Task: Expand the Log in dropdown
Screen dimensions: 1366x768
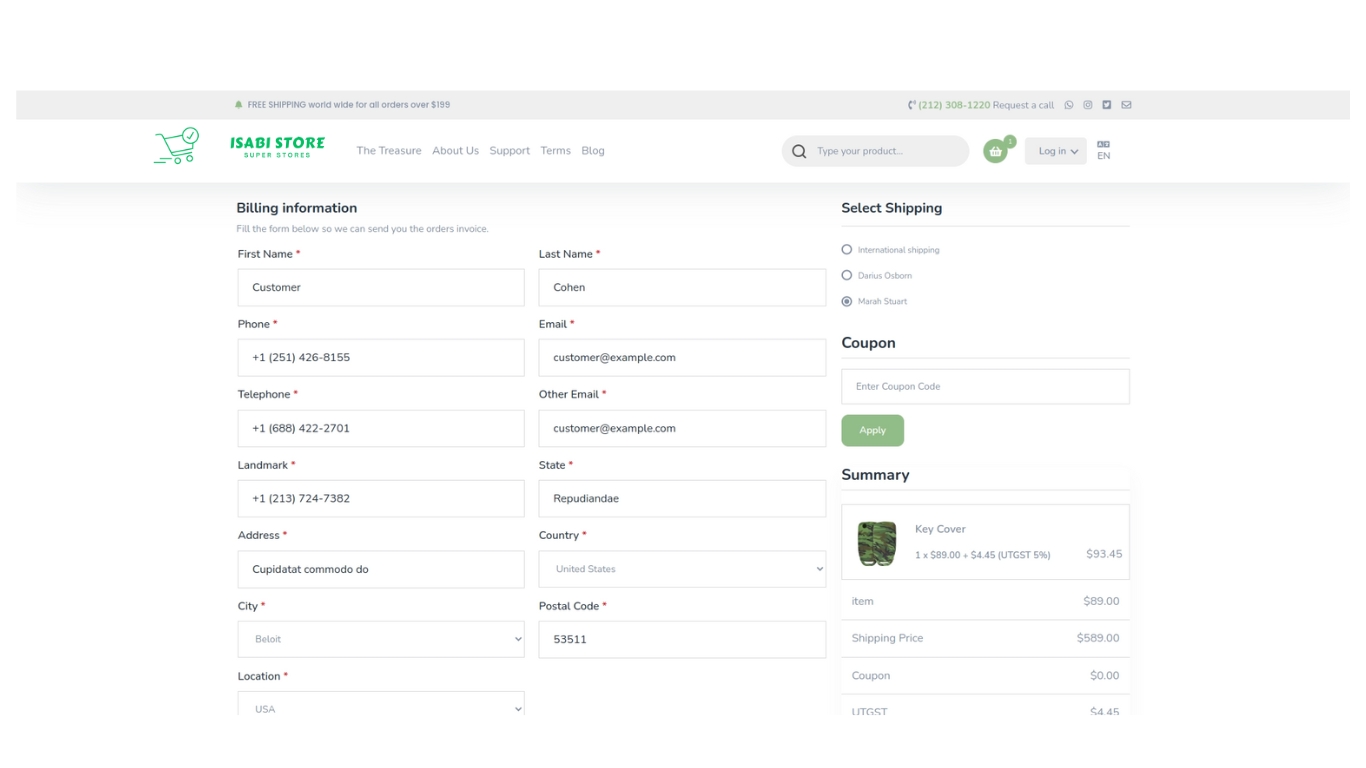Action: tap(1056, 151)
